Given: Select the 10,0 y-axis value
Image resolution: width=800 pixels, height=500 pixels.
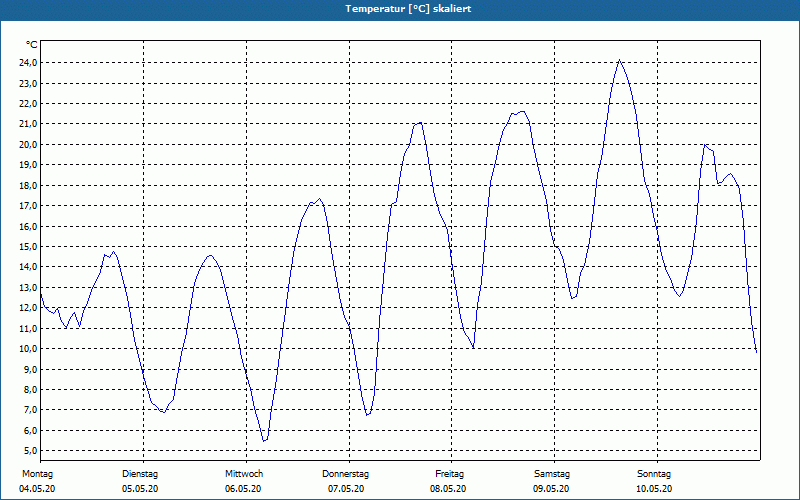Looking at the screenshot, I should [28, 348].
